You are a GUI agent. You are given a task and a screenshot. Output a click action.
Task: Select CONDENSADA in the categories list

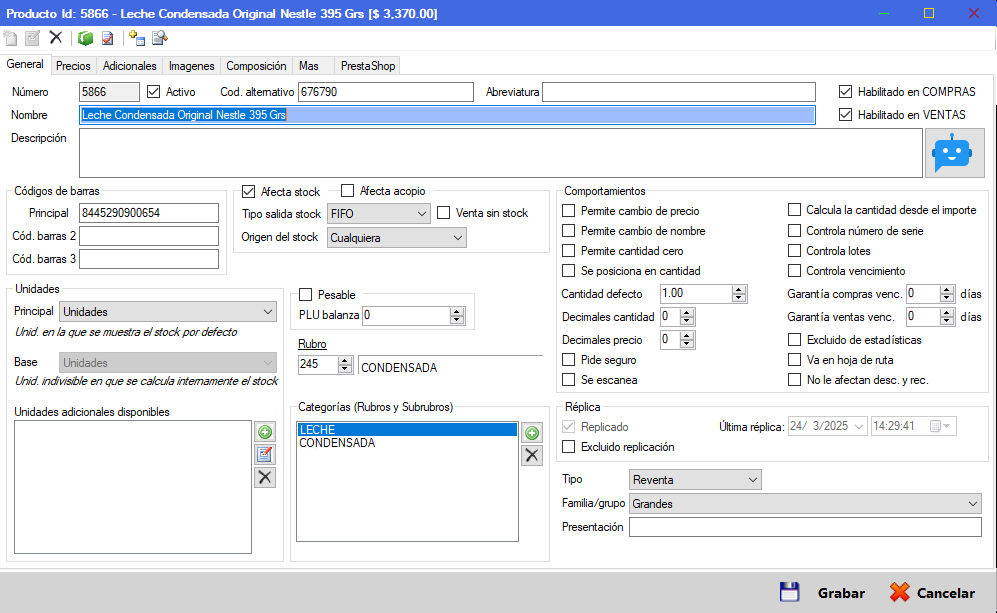tap(407, 443)
